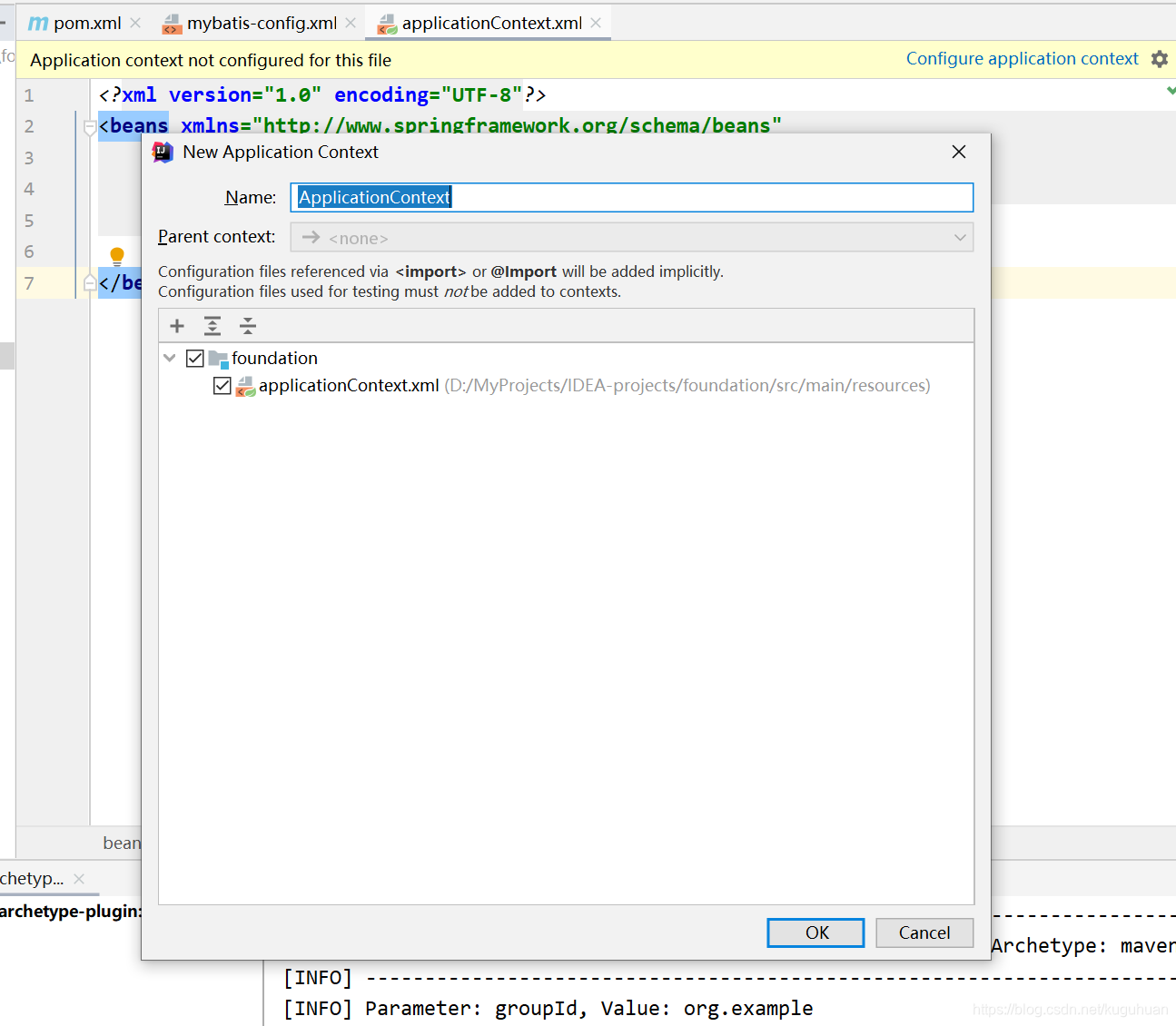Viewport: 1176px width, 1026px height.
Task: Click the IntelliJ logo in the dialog title bar
Action: click(x=163, y=152)
